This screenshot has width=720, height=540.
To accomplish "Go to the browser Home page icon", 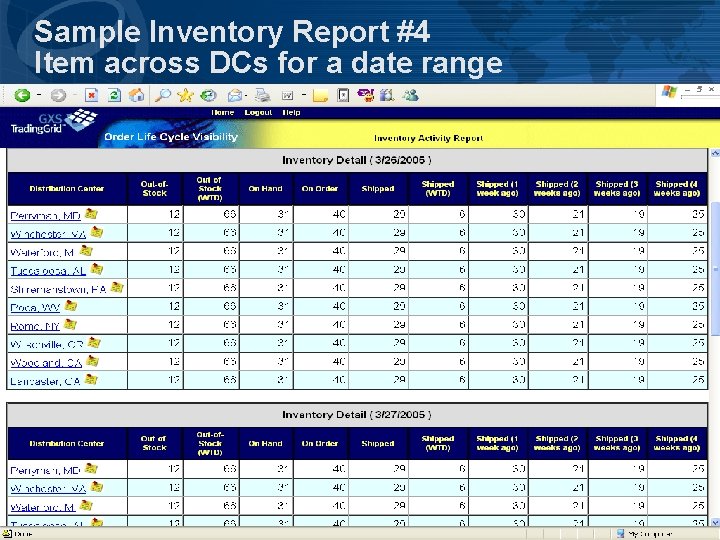I will pos(136,96).
